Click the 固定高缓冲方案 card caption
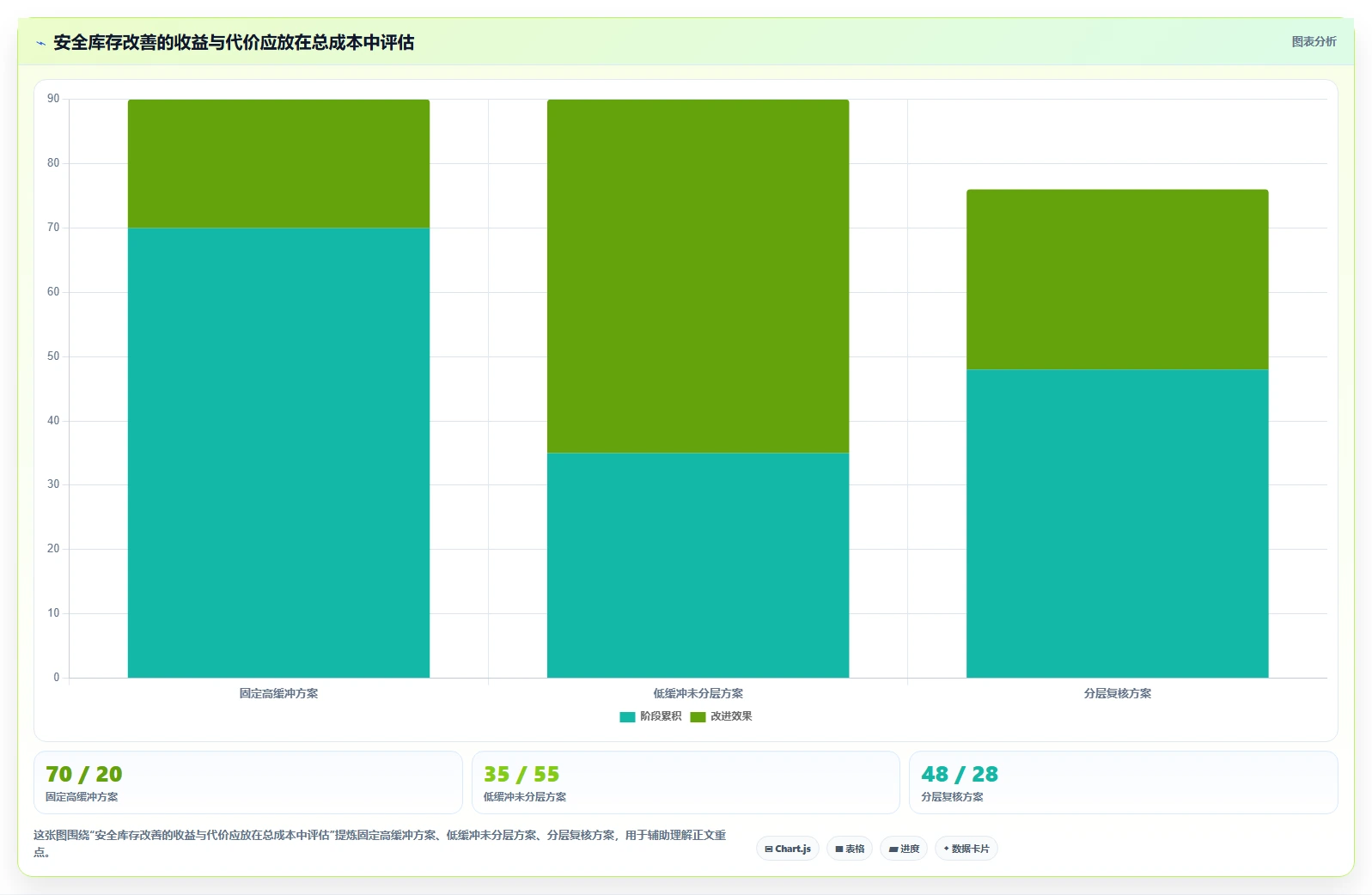The image size is (1372, 895). click(x=82, y=797)
